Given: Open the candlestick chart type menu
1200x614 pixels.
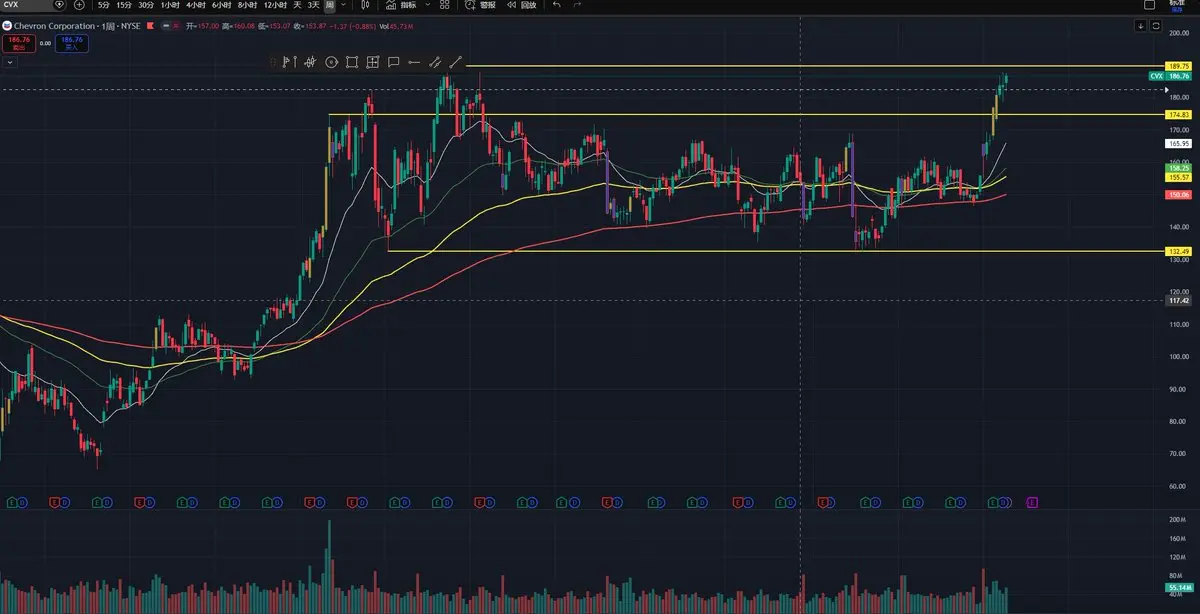Looking at the screenshot, I should click(x=365, y=5).
